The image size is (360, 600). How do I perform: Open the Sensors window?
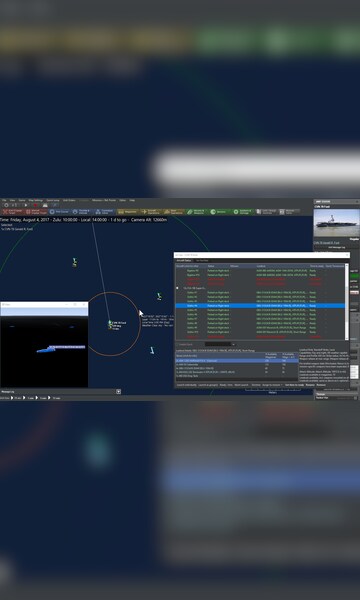tap(219, 212)
